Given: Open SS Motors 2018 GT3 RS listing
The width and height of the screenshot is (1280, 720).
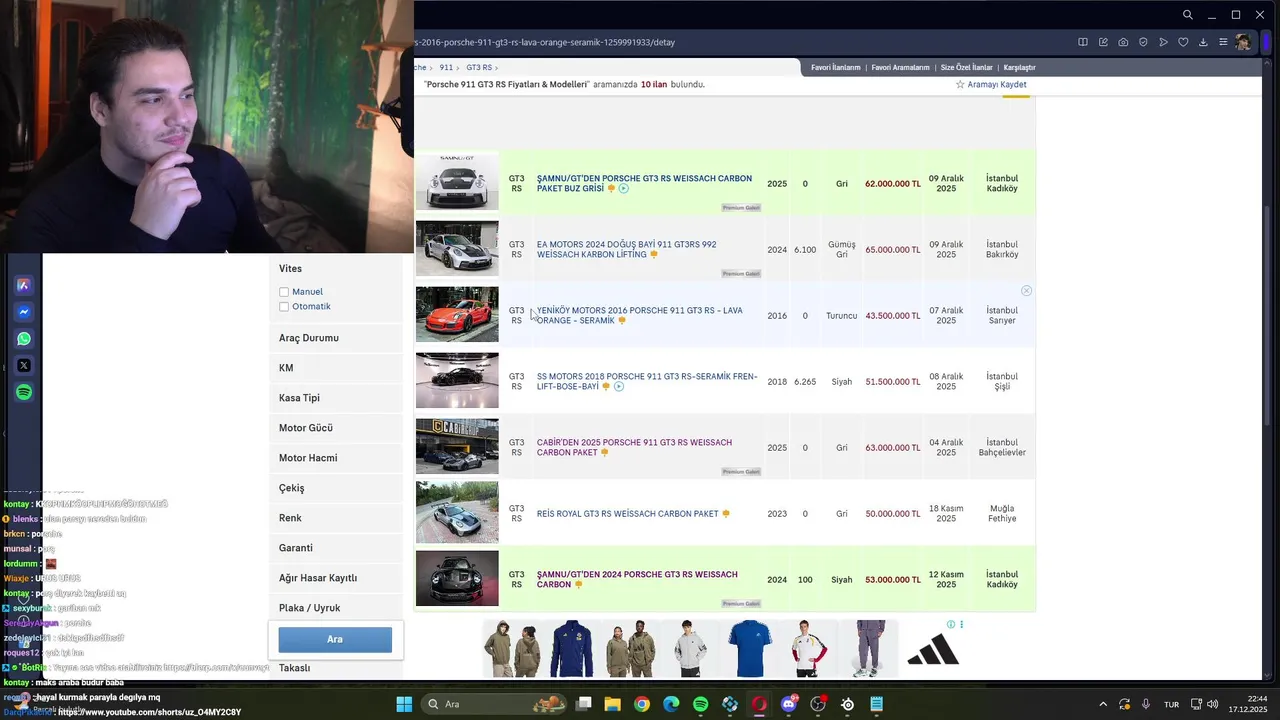Looking at the screenshot, I should (x=646, y=381).
